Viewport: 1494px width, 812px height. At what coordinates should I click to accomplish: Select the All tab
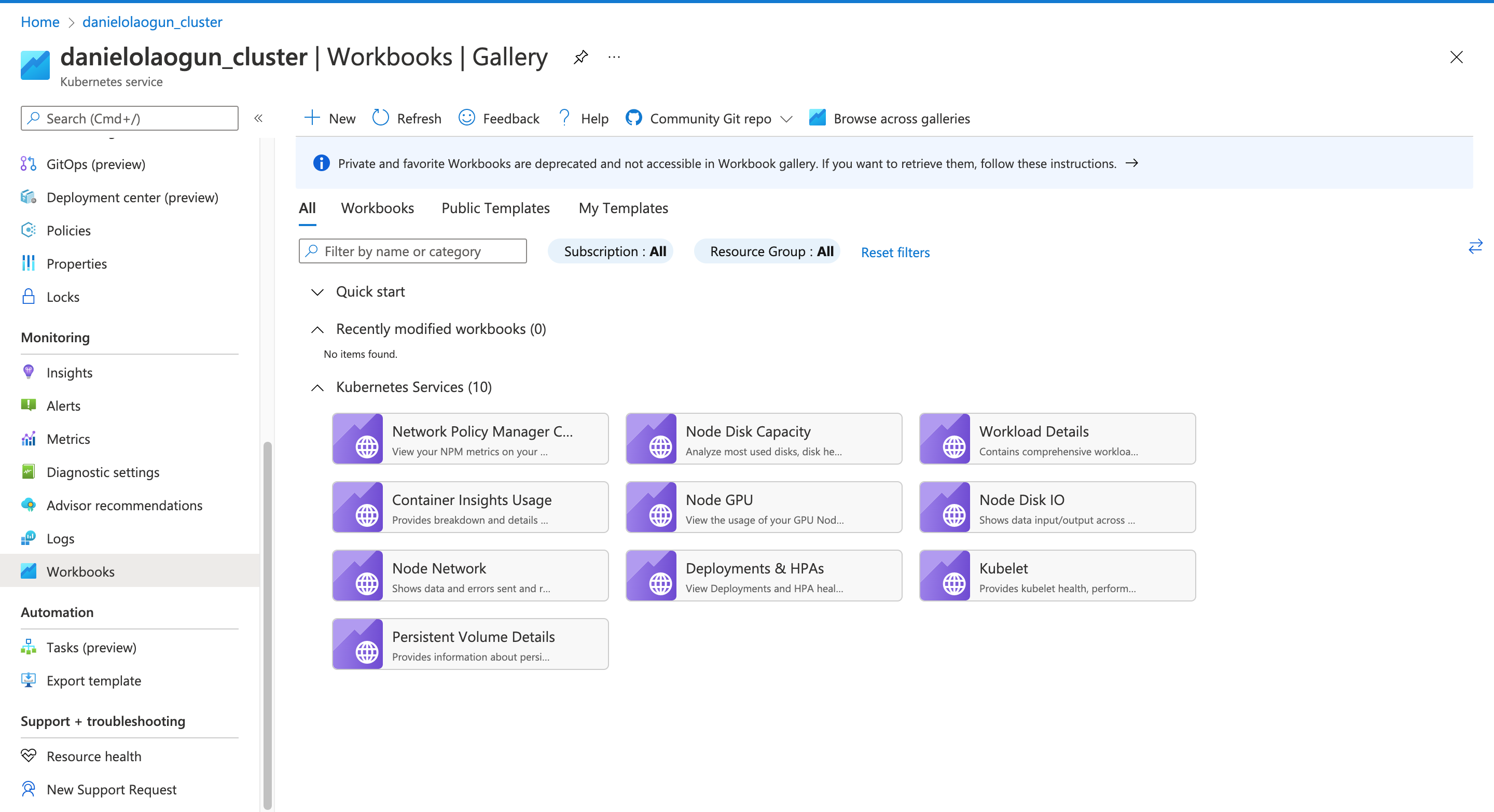click(308, 208)
